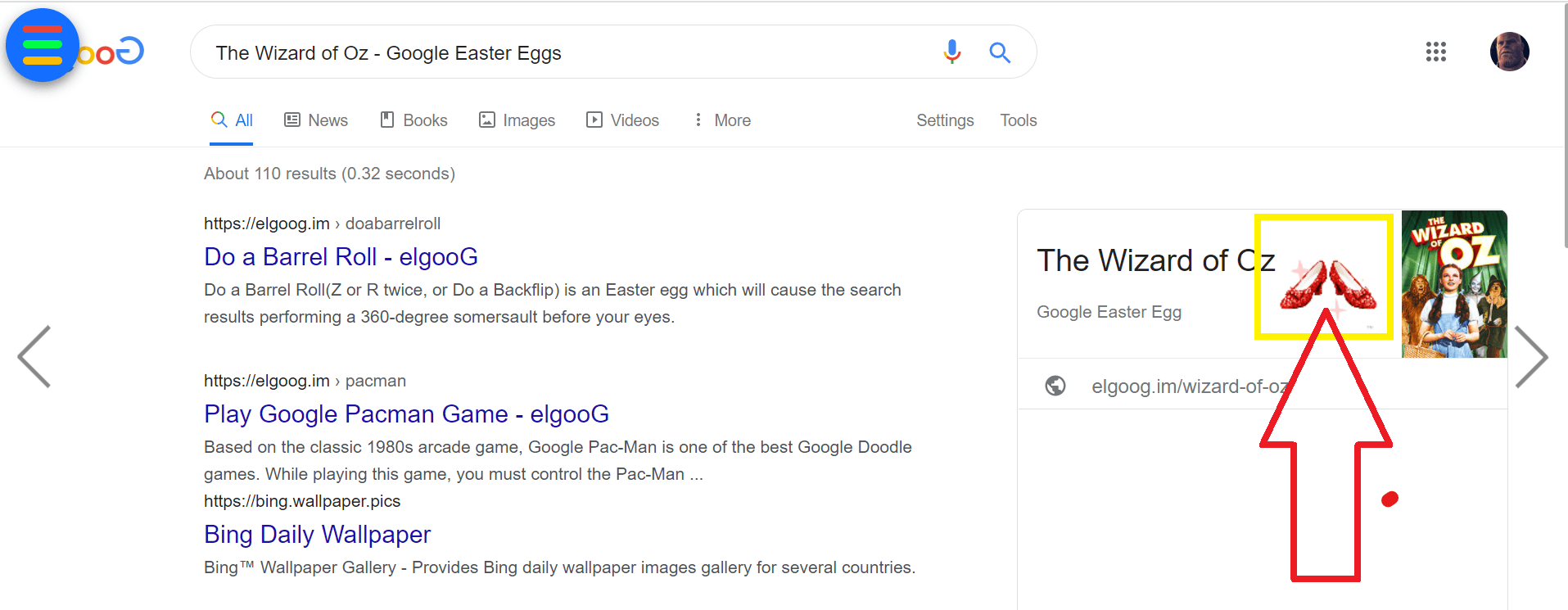
Task: Click the magnifying glass search button
Action: pyautogui.click(x=1000, y=52)
